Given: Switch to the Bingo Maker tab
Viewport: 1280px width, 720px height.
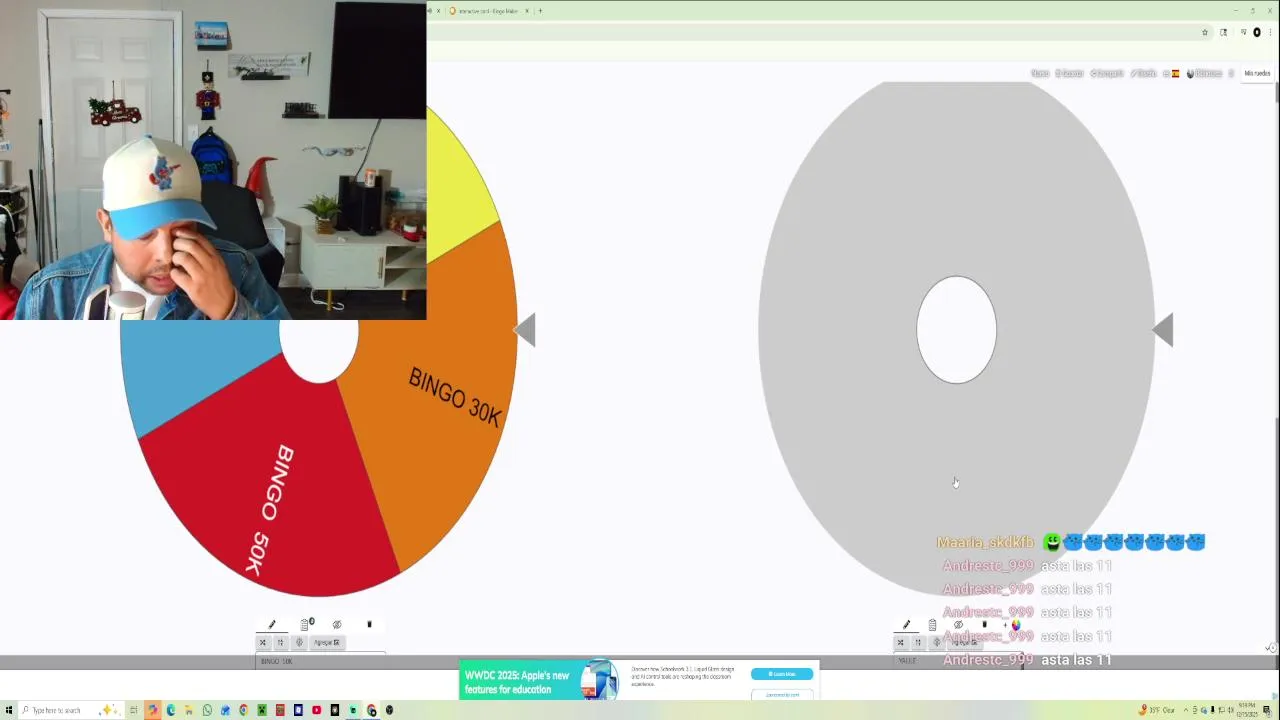Looking at the screenshot, I should click(487, 11).
